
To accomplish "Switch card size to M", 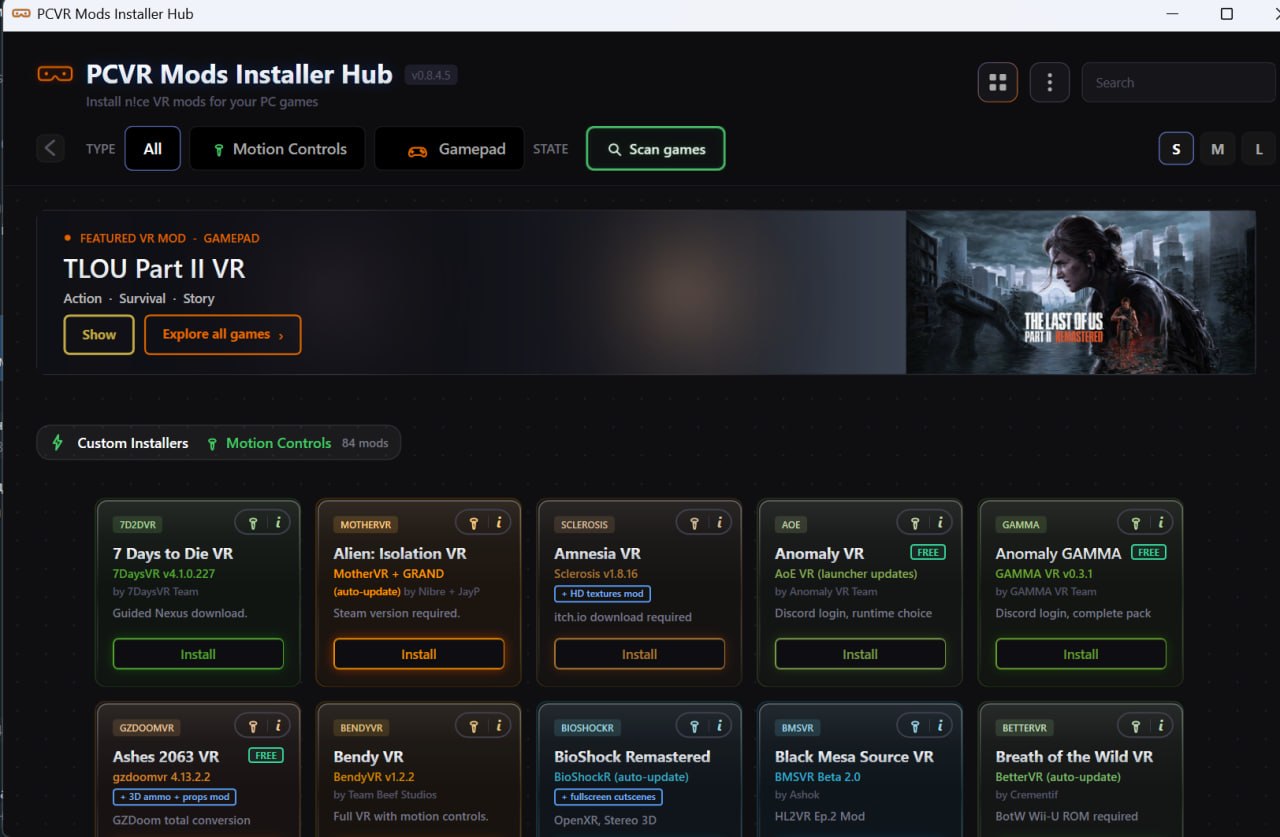I will 1217,149.
